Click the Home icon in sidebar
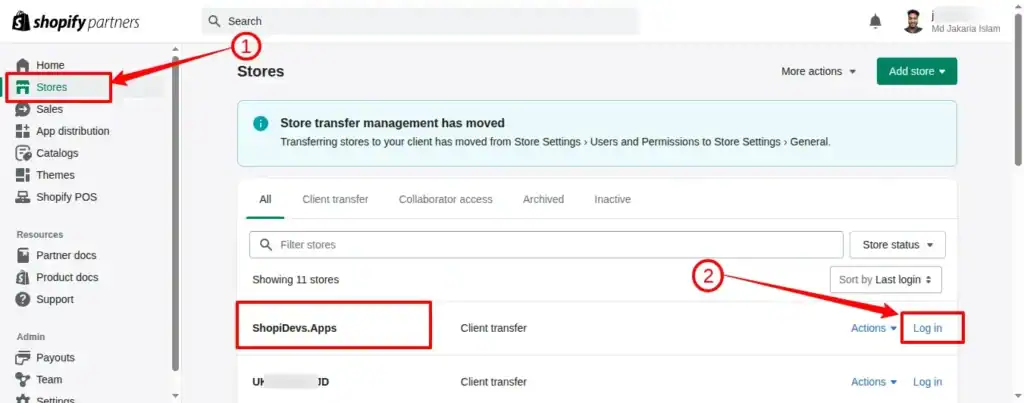The height and width of the screenshot is (403, 1024). pyautogui.click(x=23, y=65)
